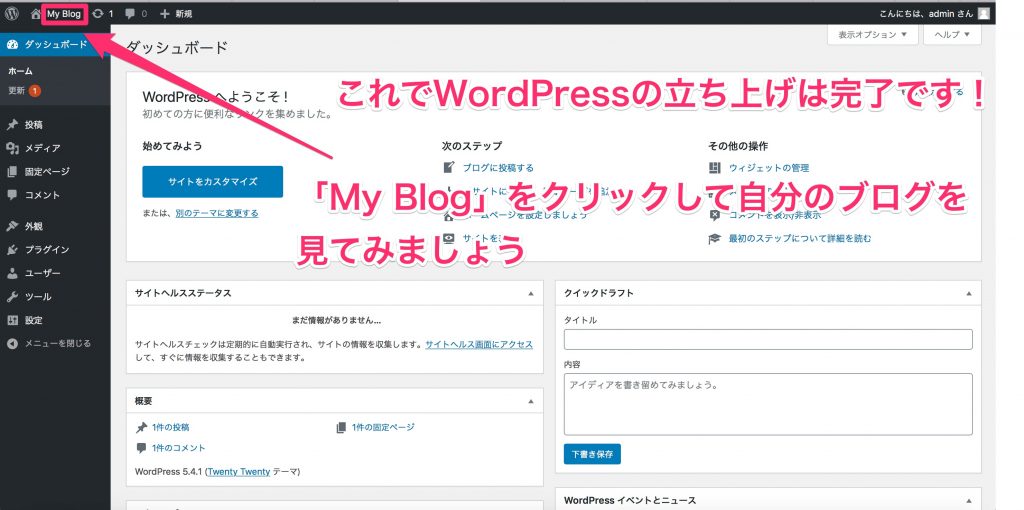
Task: Open メディア (Media) in the sidebar
Action: 42,148
